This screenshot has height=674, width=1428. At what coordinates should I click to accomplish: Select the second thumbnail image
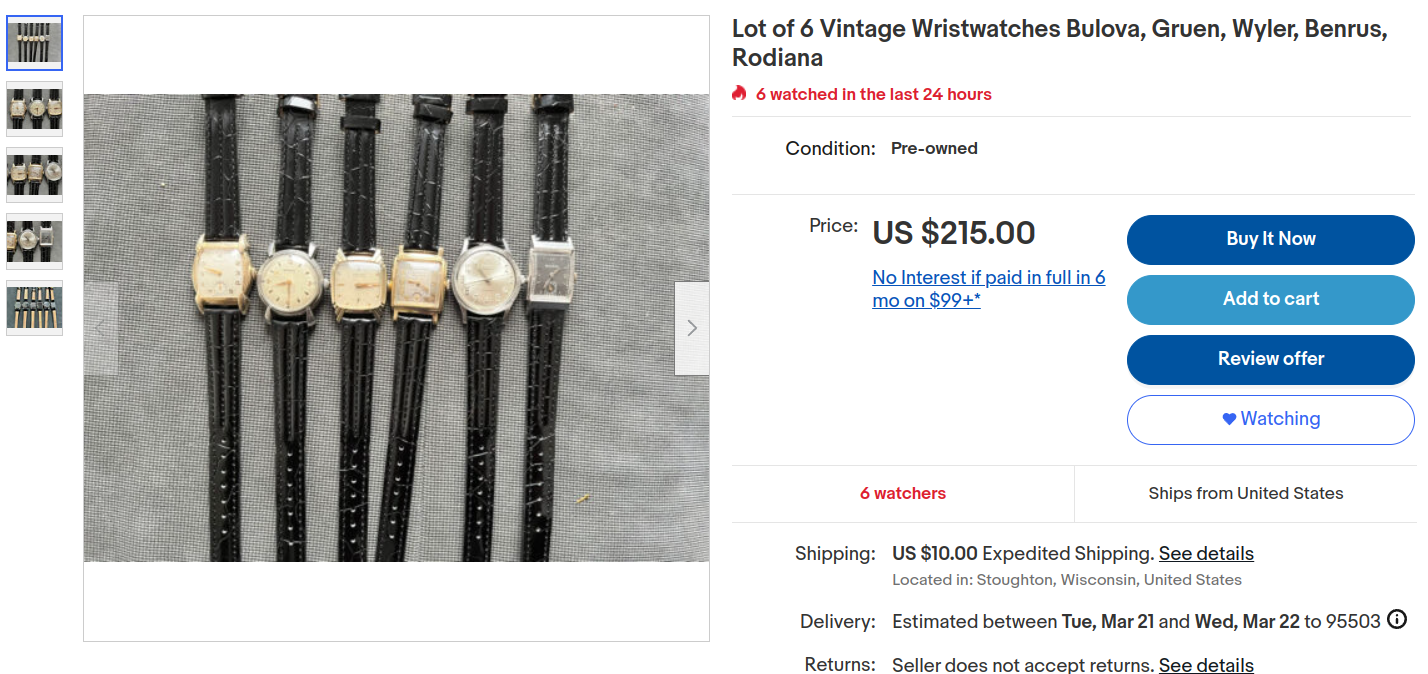(35, 108)
